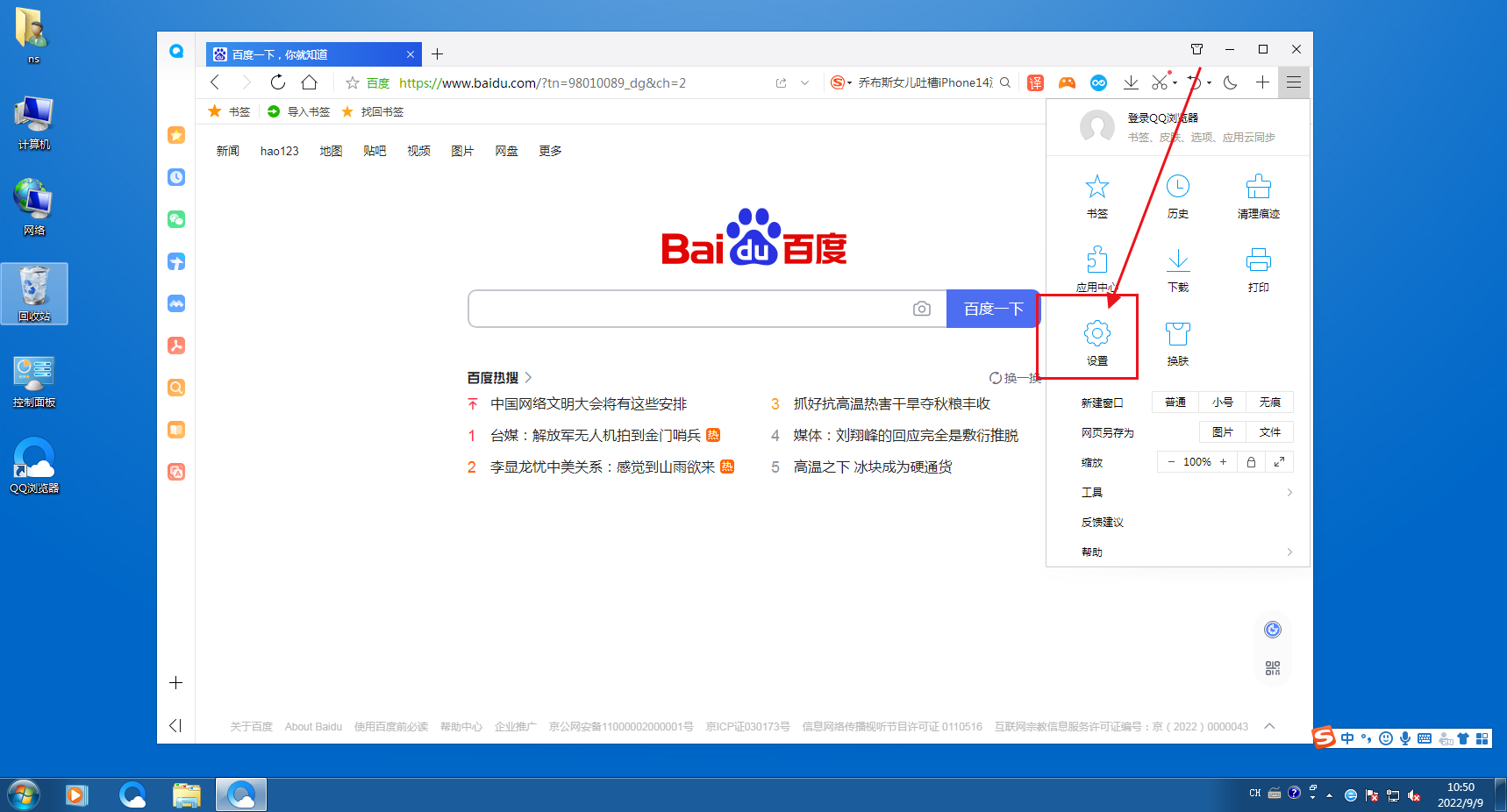Image resolution: width=1507 pixels, height=812 pixels.
Task: Click the sidebar favorites star icon
Action: 176,135
